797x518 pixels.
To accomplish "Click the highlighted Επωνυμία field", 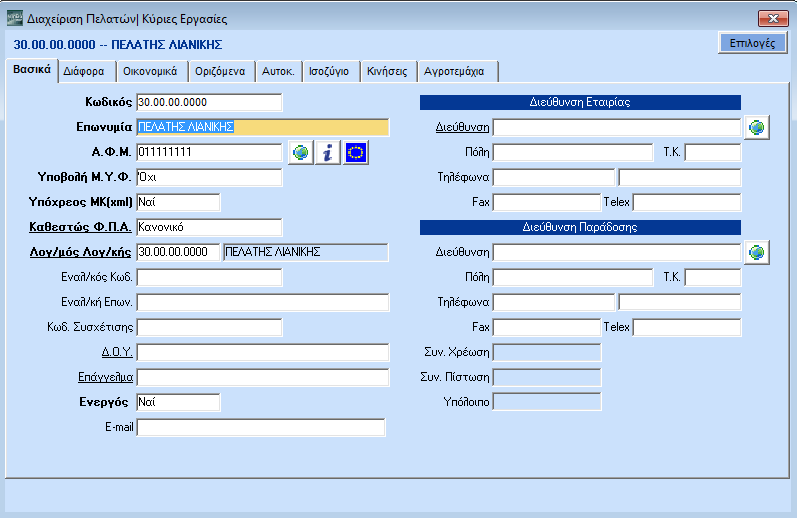I will click(263, 127).
